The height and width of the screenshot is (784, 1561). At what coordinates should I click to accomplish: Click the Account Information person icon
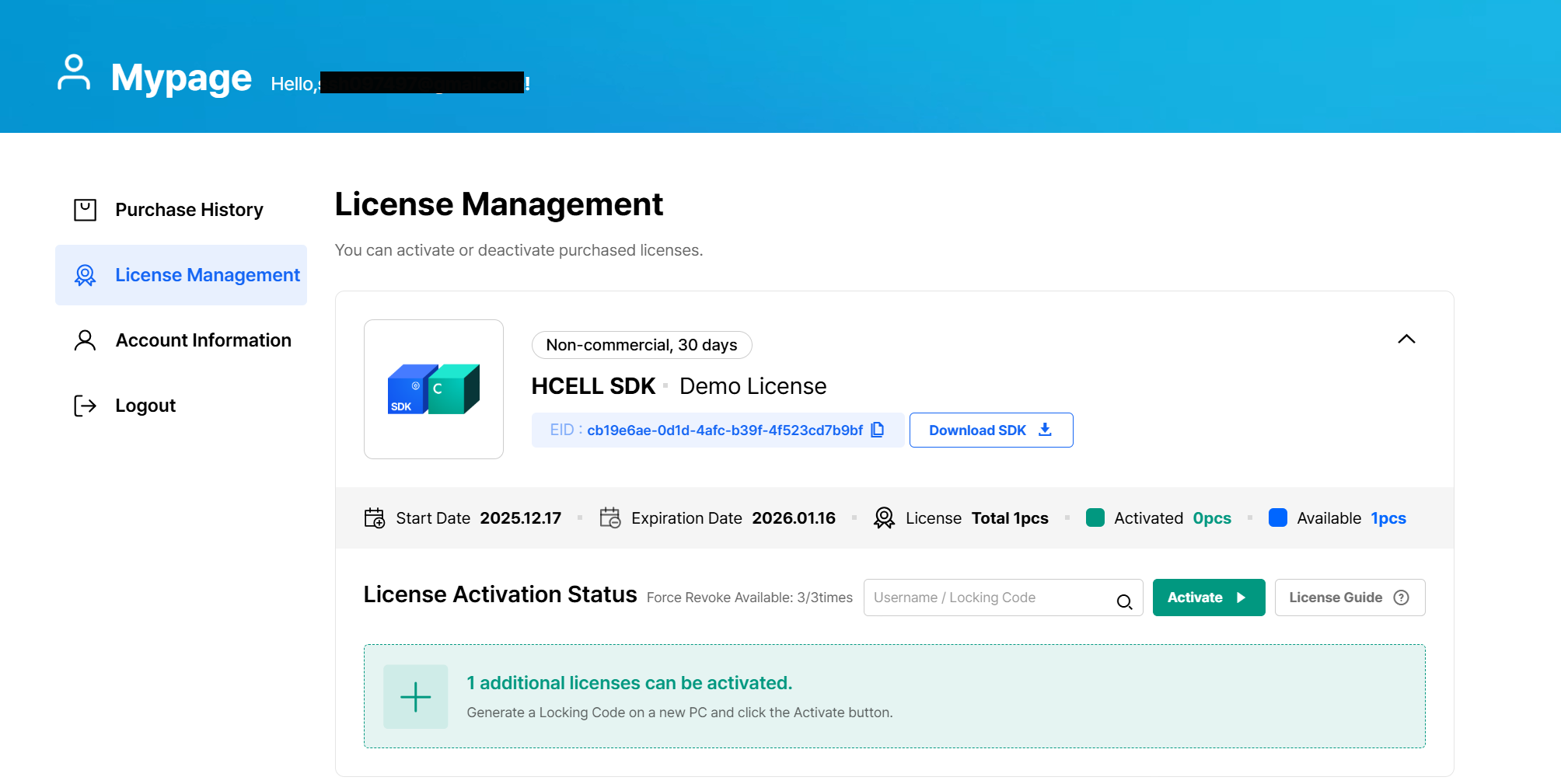[x=84, y=340]
